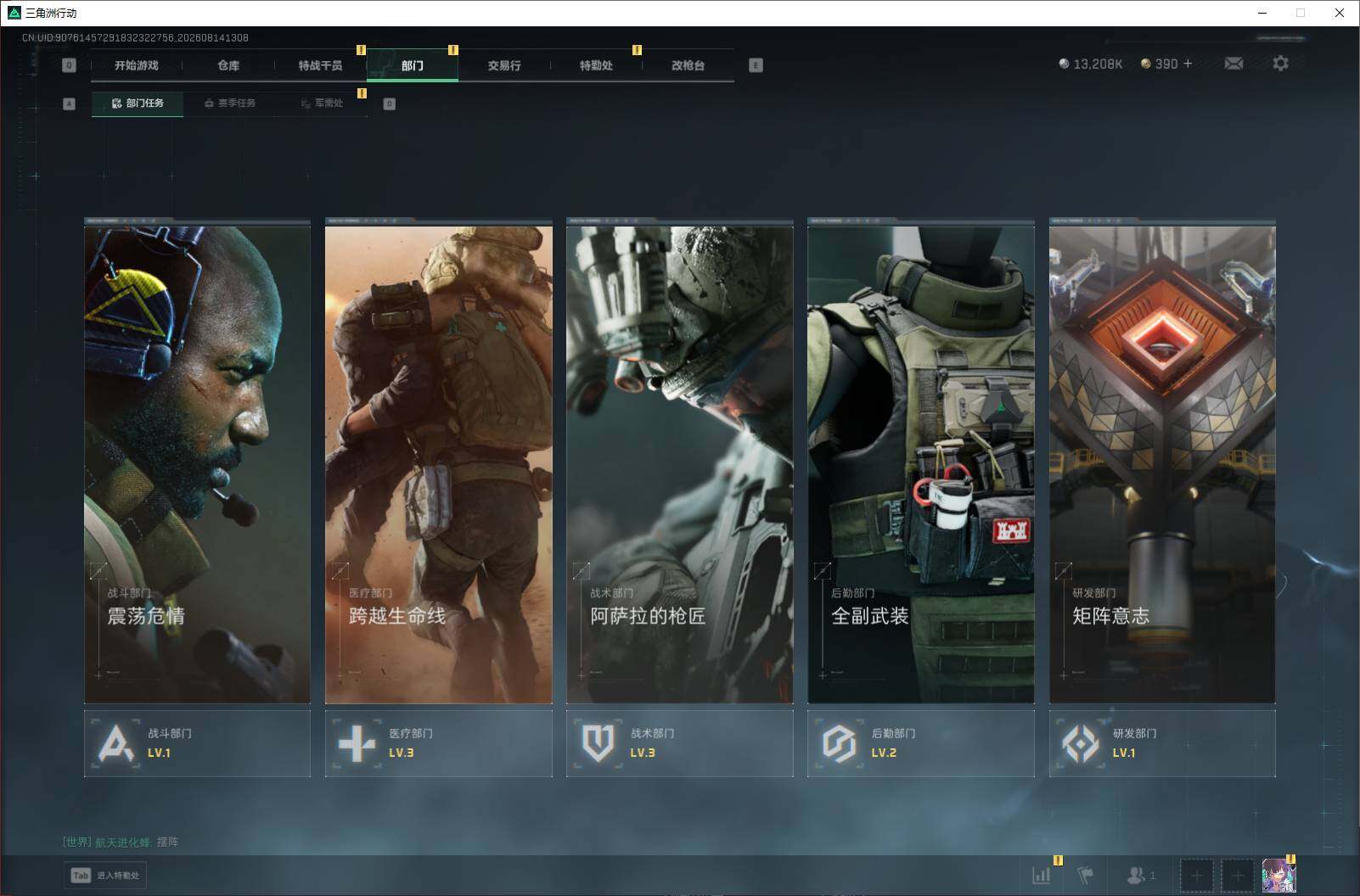Click the plus to add 390 currency
Viewport: 1360px width, 896px height.
point(1188,64)
